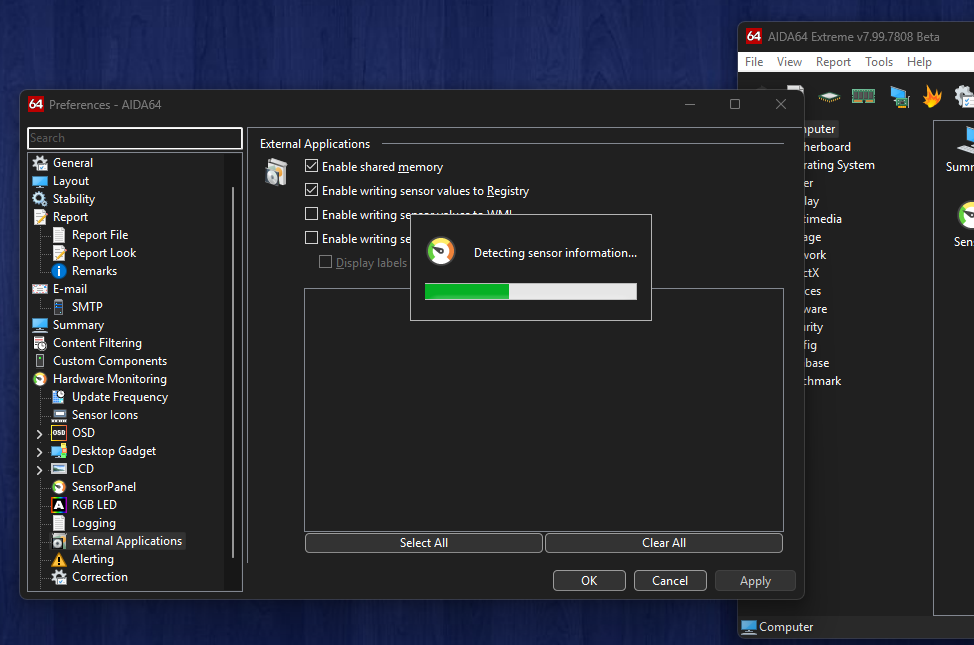Screen dimensions: 974x645
Task: Check the fourth Enable writing checkbox
Action: [312, 237]
